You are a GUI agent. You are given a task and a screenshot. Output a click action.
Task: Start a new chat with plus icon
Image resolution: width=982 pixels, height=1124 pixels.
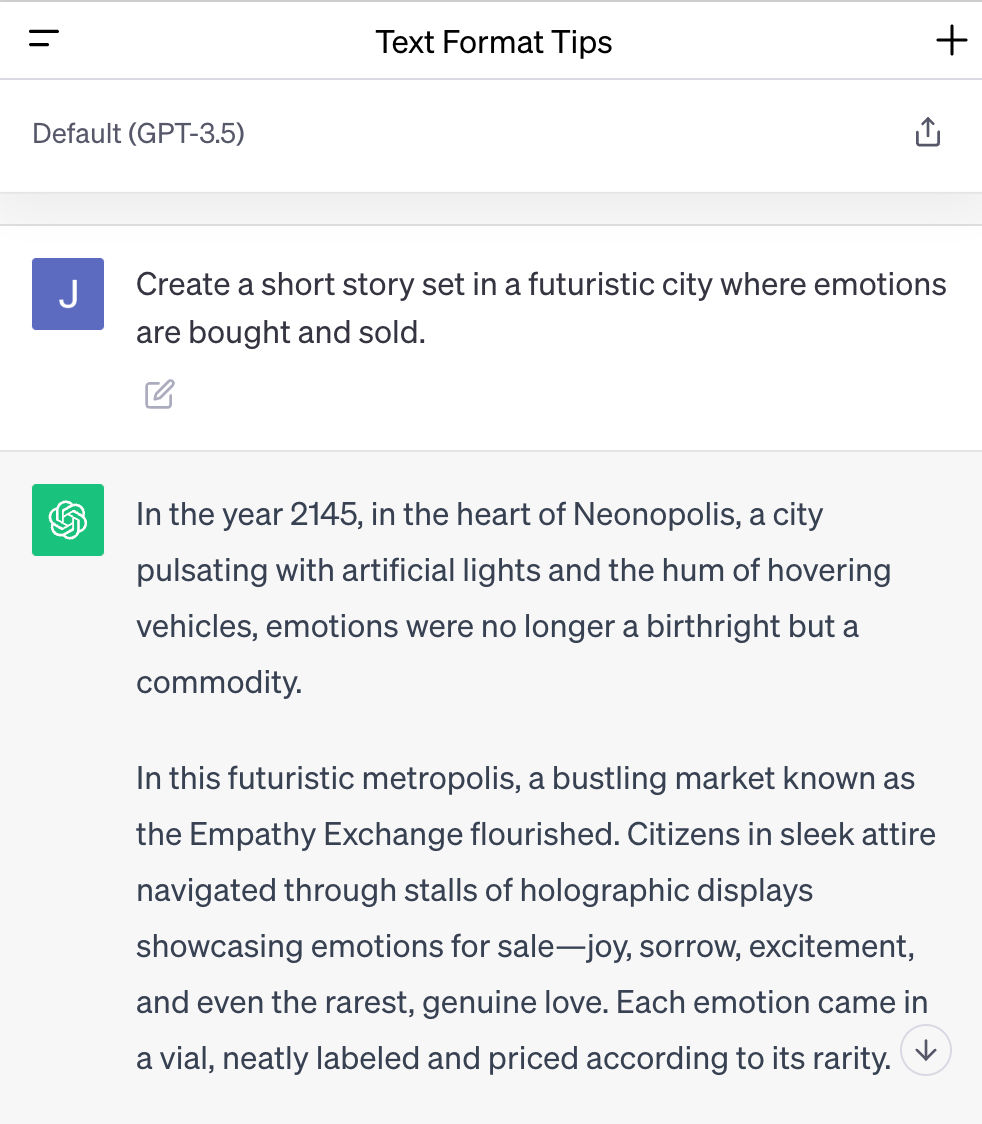pyautogui.click(x=951, y=40)
